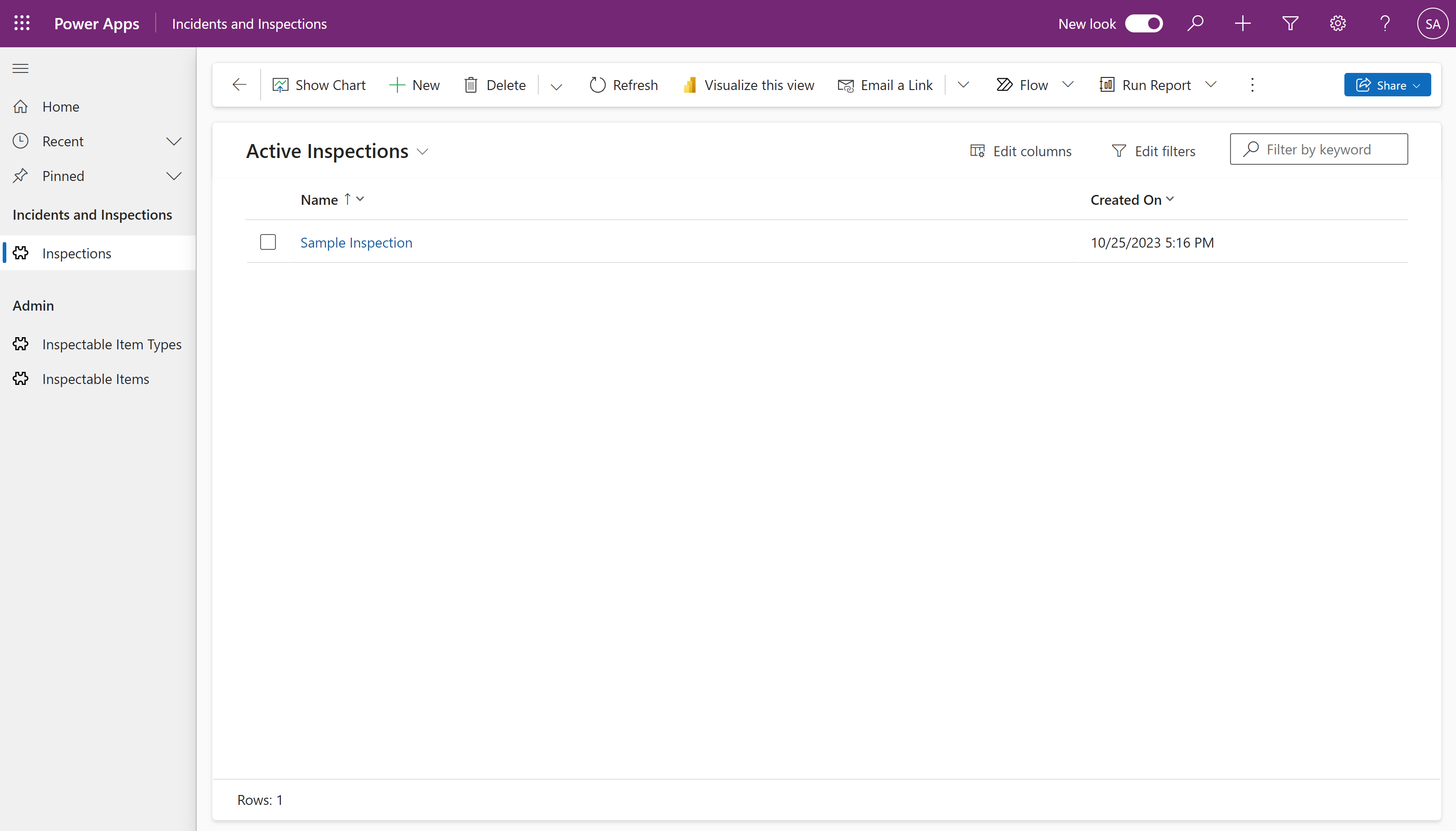The image size is (1456, 831).
Task: Expand the Email a Link options chevron
Action: (x=963, y=85)
